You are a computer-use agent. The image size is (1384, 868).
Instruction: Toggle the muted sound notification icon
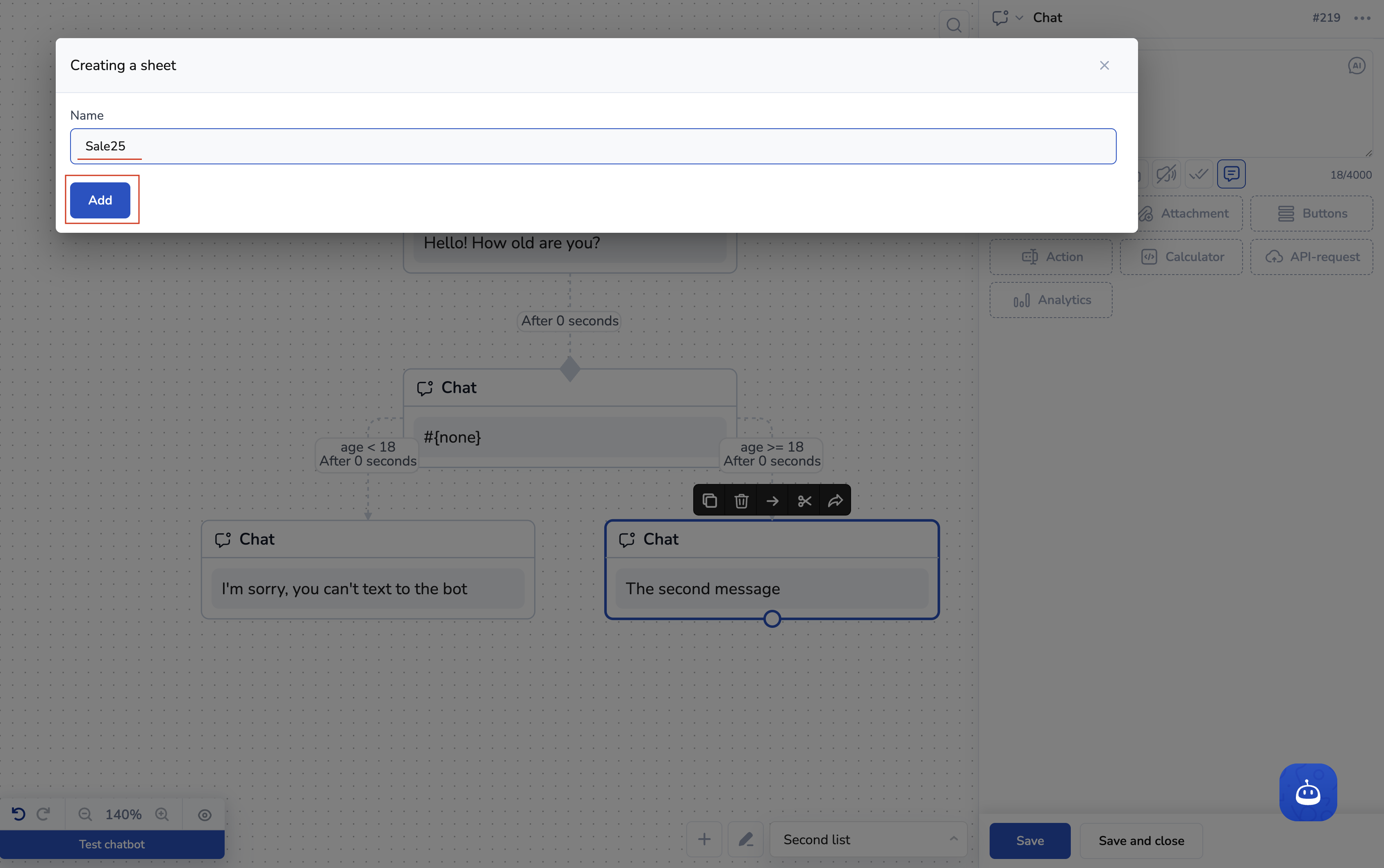1166,174
